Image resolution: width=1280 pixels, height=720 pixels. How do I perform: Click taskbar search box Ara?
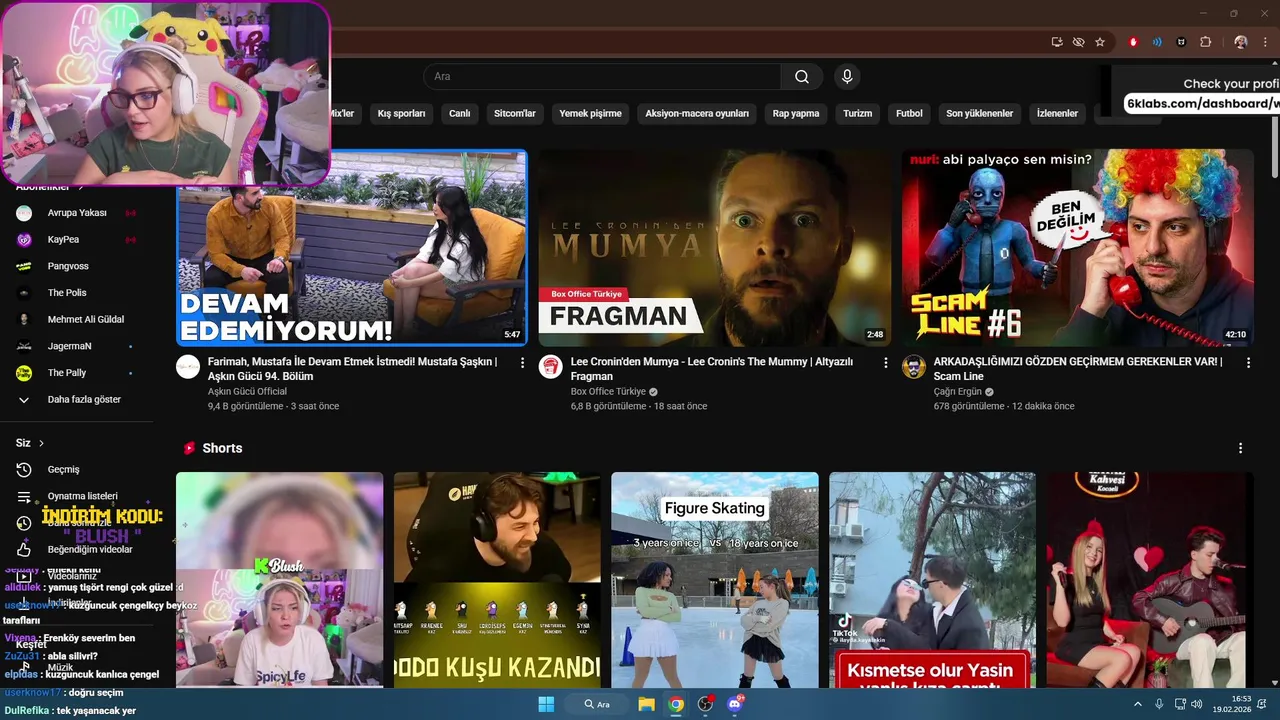pyautogui.click(x=597, y=704)
